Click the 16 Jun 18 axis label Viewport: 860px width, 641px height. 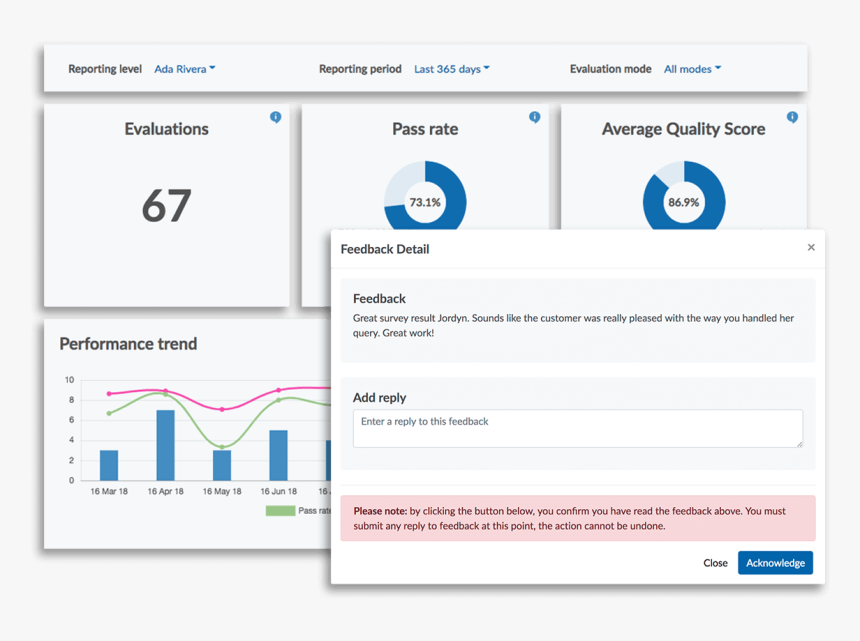(x=279, y=491)
